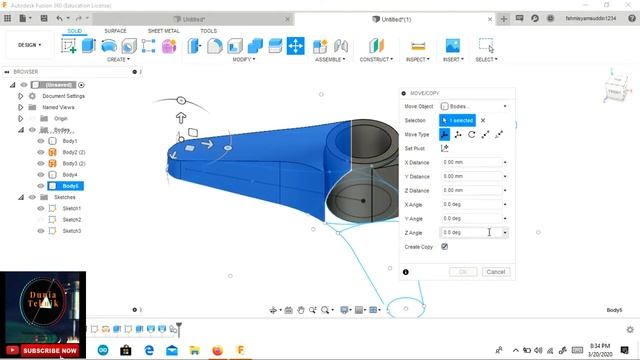Open the Pan navigation tool
Screen dimensions: 640x360
pyautogui.click(x=301, y=310)
